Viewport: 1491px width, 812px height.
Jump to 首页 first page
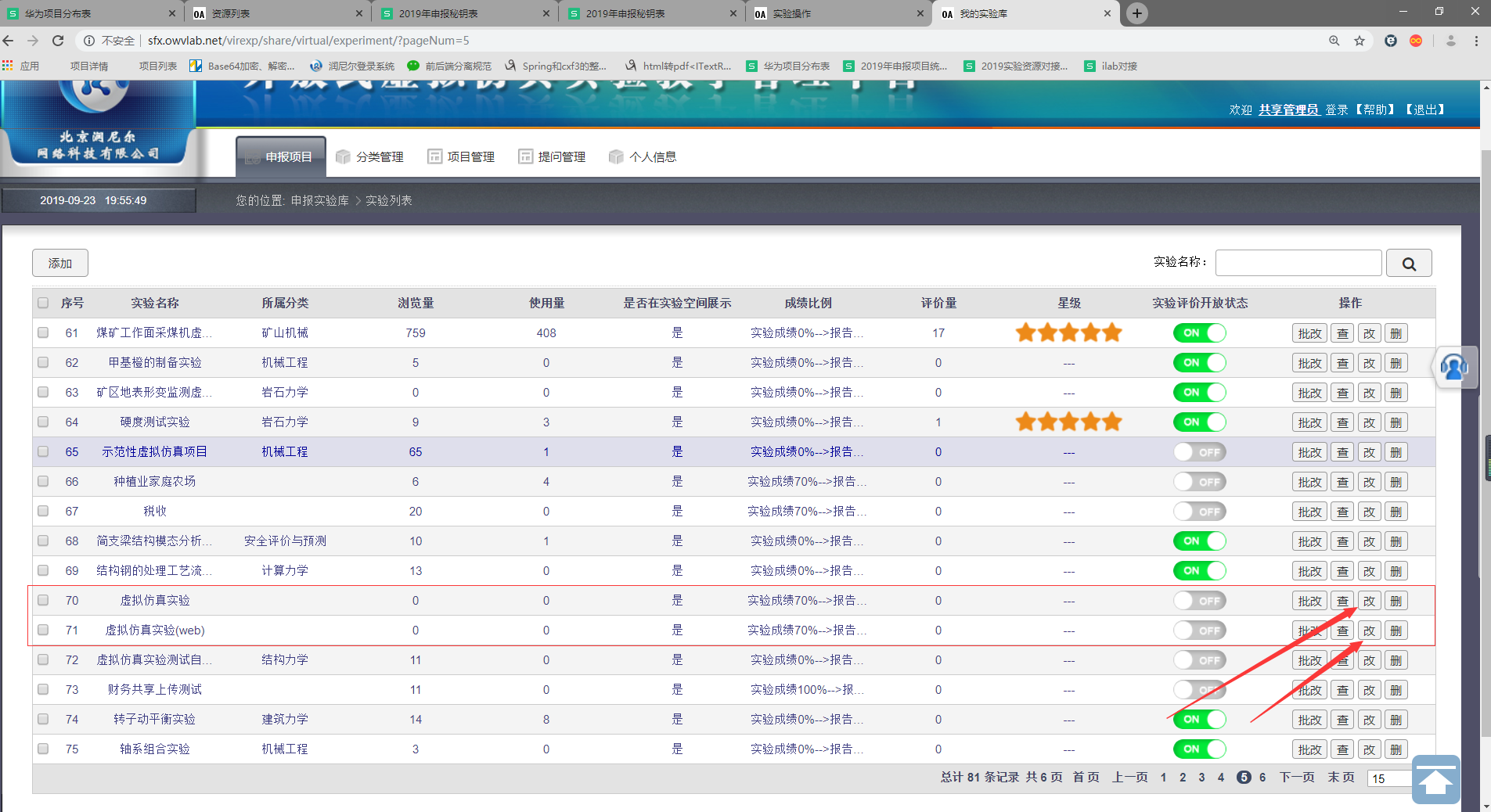pyautogui.click(x=1086, y=777)
